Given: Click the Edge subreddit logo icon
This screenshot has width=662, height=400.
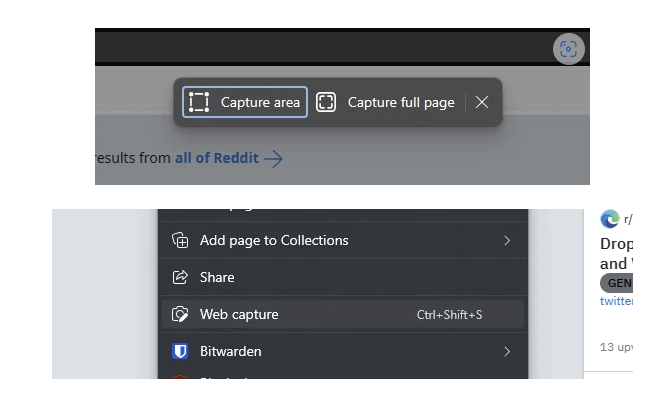Looking at the screenshot, I should (610, 219).
